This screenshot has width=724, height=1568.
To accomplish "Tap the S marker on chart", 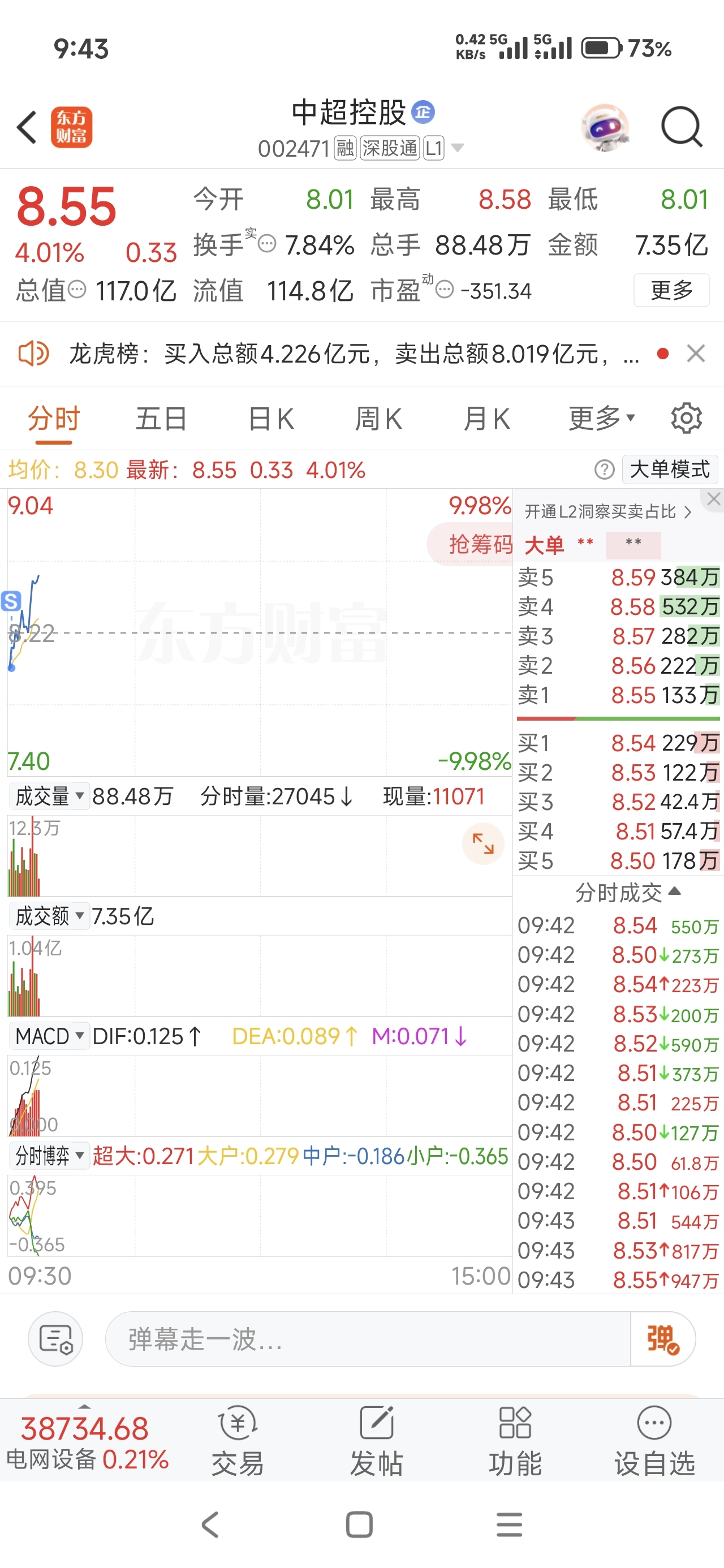I will pyautogui.click(x=11, y=601).
